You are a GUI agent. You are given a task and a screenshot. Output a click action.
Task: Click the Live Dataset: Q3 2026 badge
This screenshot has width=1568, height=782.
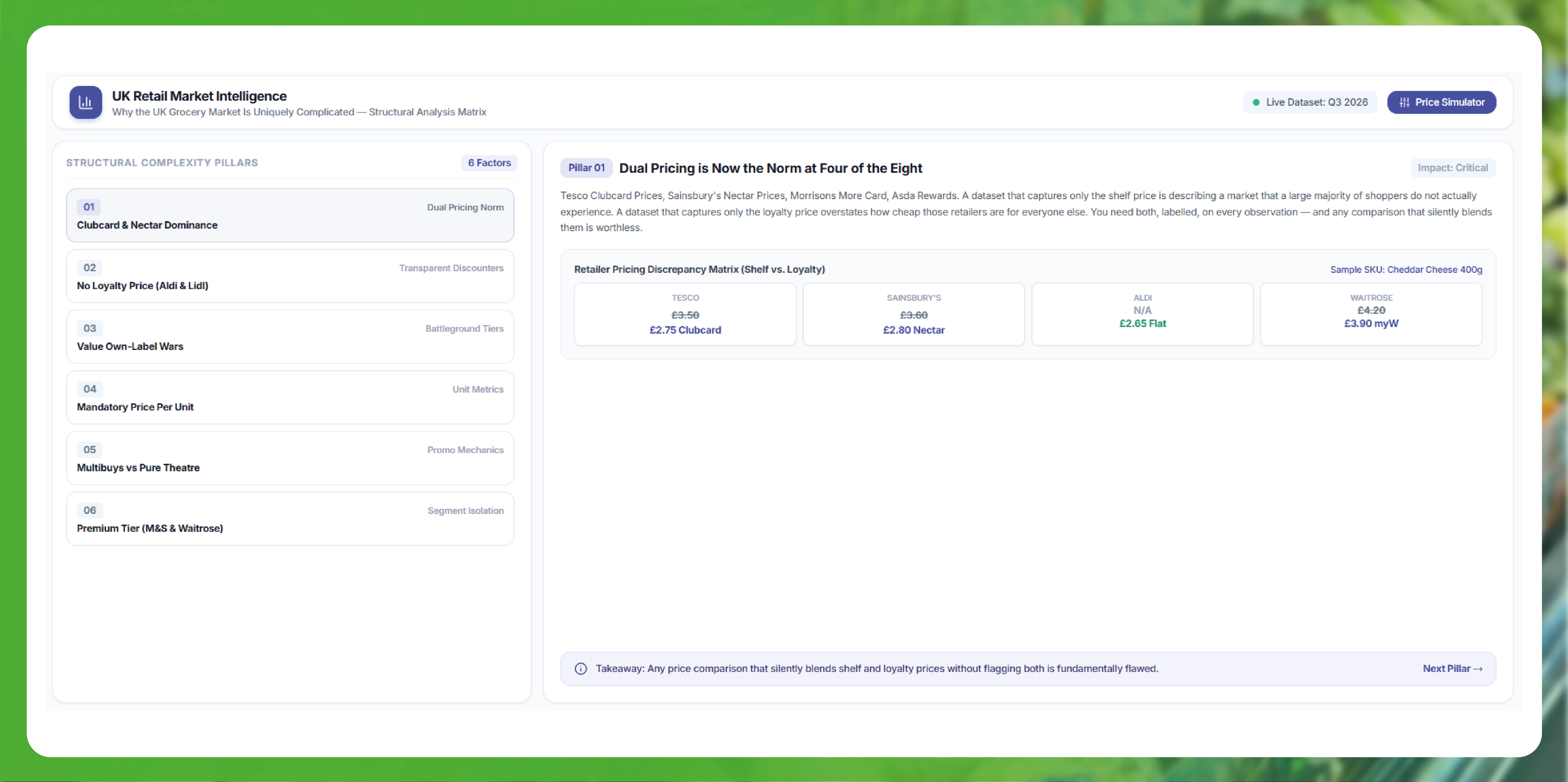1310,102
